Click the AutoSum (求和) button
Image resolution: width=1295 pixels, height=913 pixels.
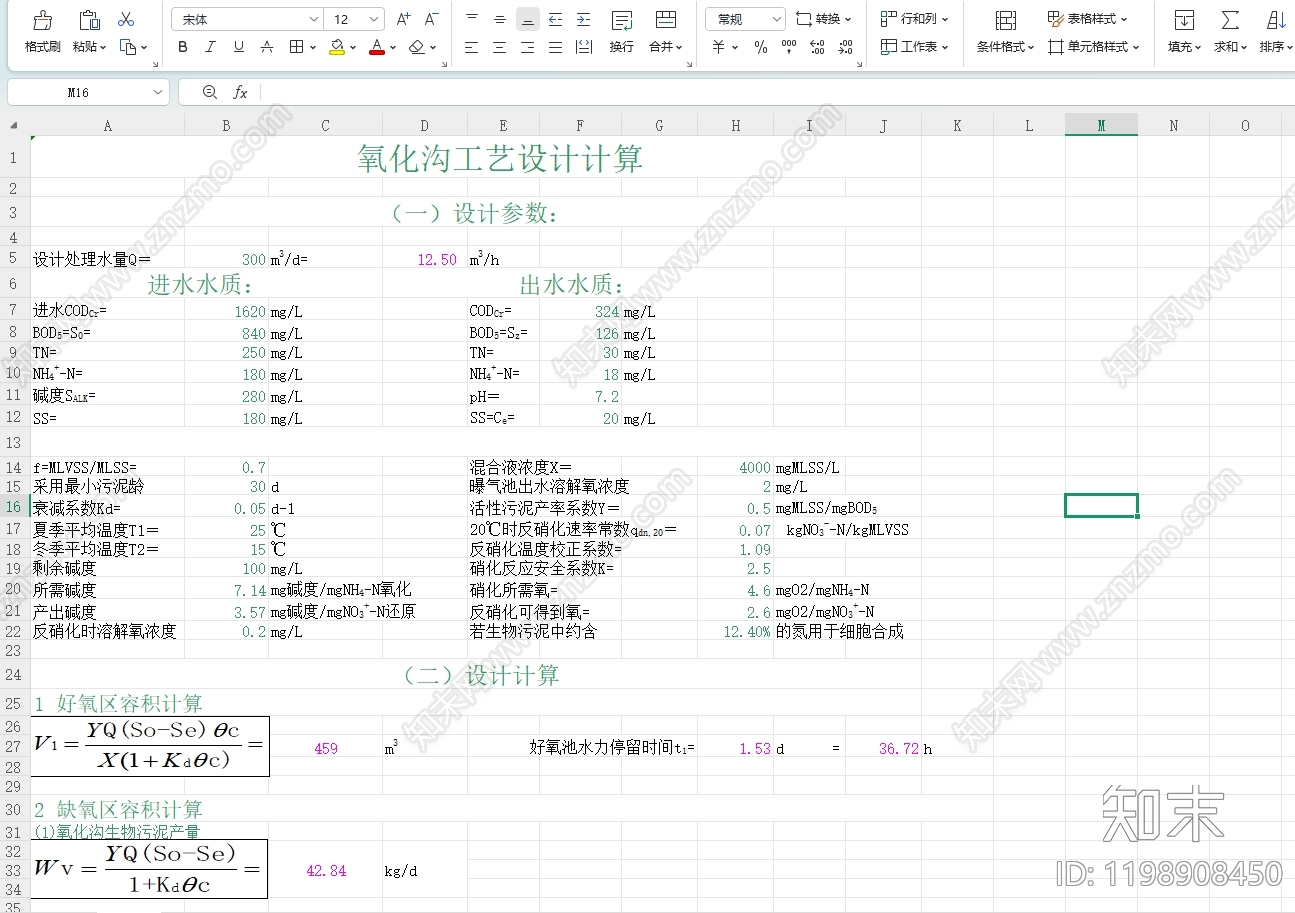1230,32
